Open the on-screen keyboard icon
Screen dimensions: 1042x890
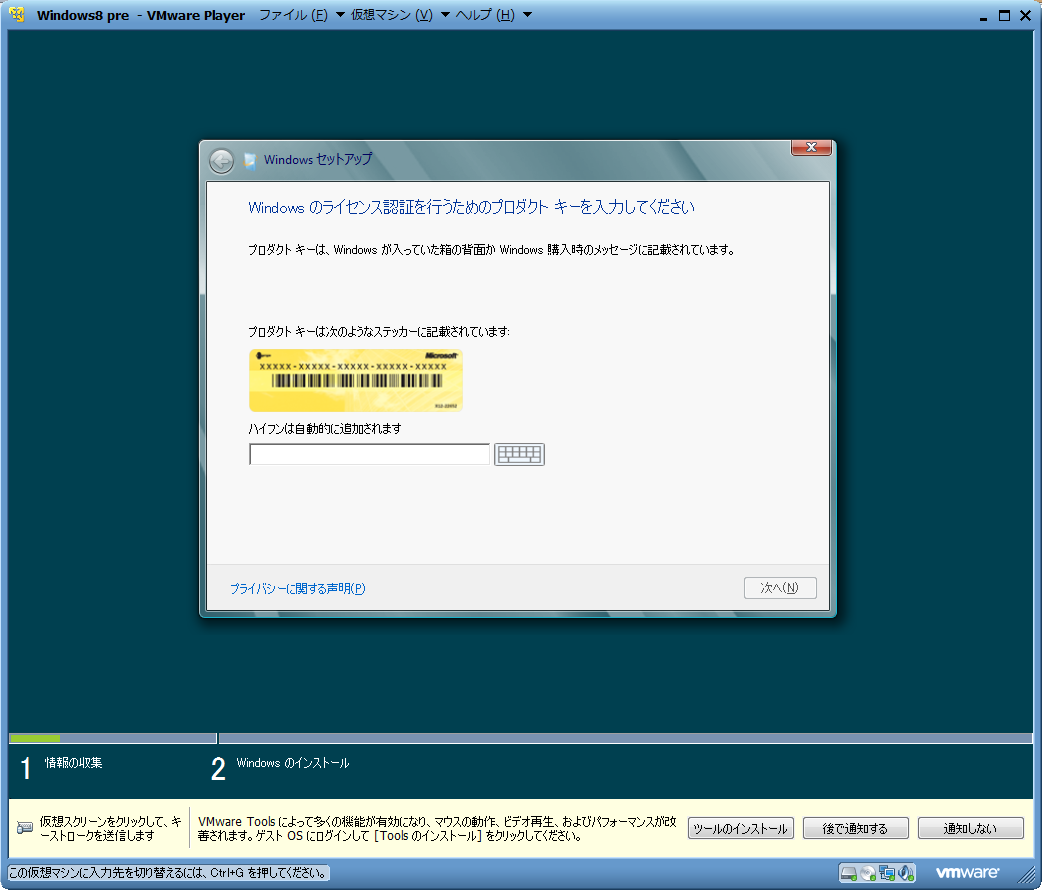(x=519, y=455)
